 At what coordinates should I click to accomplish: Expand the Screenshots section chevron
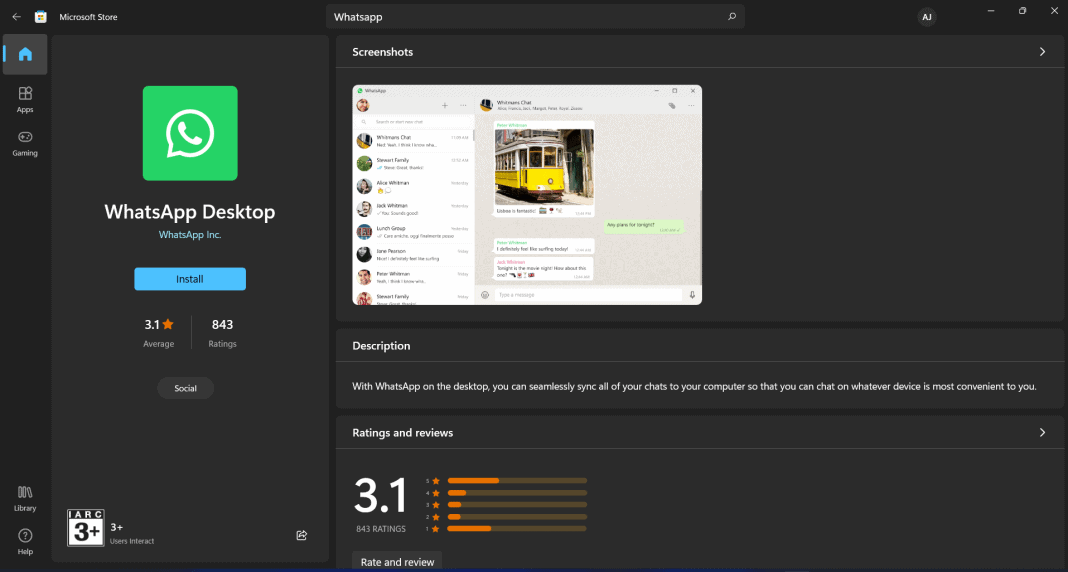click(x=1042, y=52)
